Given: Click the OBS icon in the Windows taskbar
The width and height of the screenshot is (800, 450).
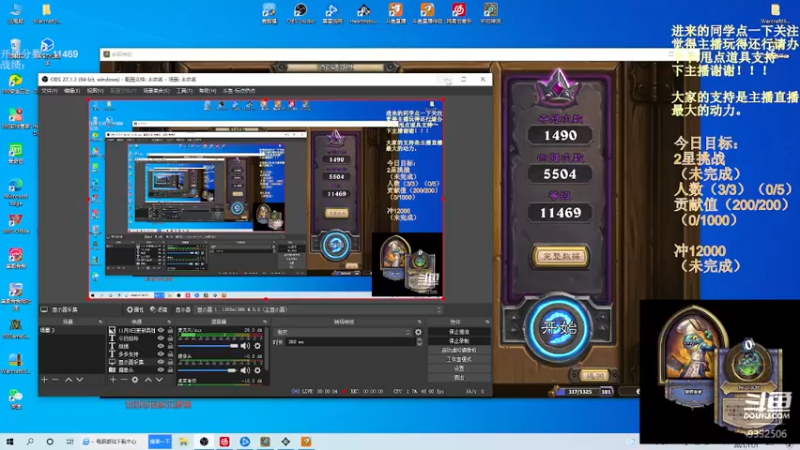Looking at the screenshot, I should [x=204, y=441].
